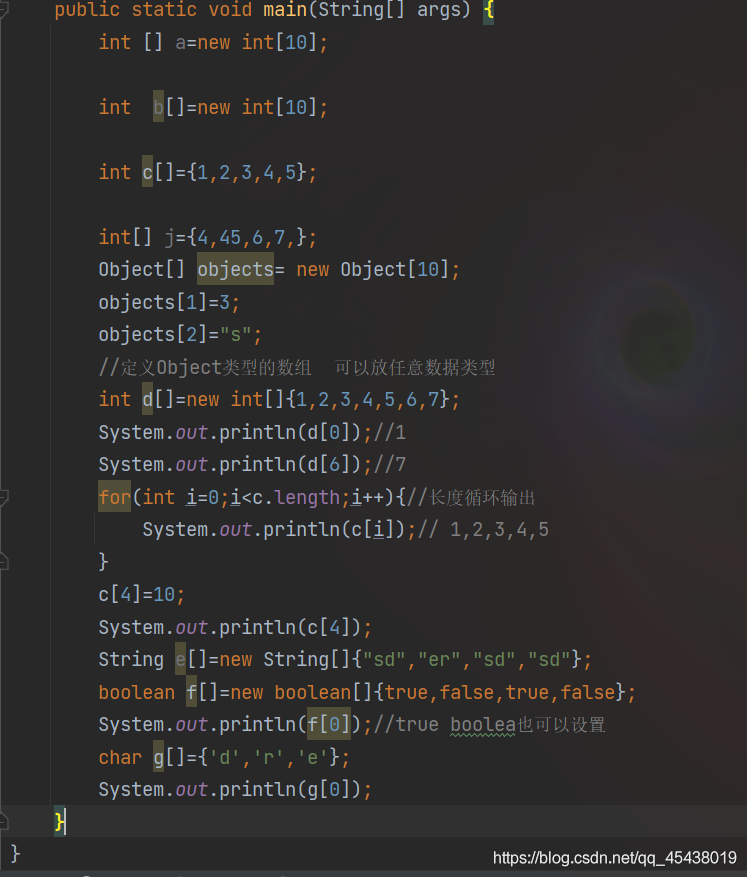Click the line 'int[] j={4,45,6,7,};'
747x877 pixels.
click(x=207, y=237)
